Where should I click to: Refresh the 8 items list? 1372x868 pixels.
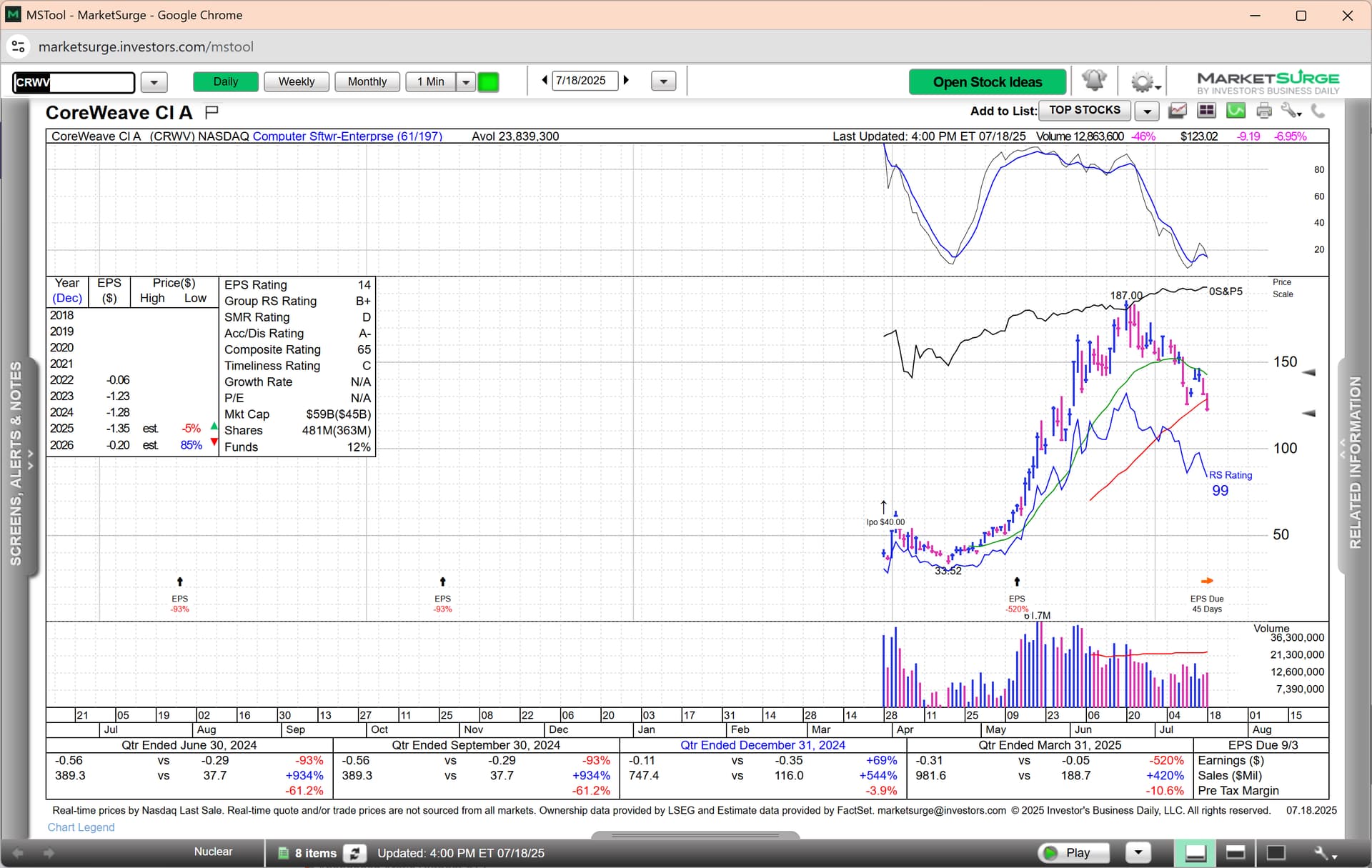[x=354, y=853]
